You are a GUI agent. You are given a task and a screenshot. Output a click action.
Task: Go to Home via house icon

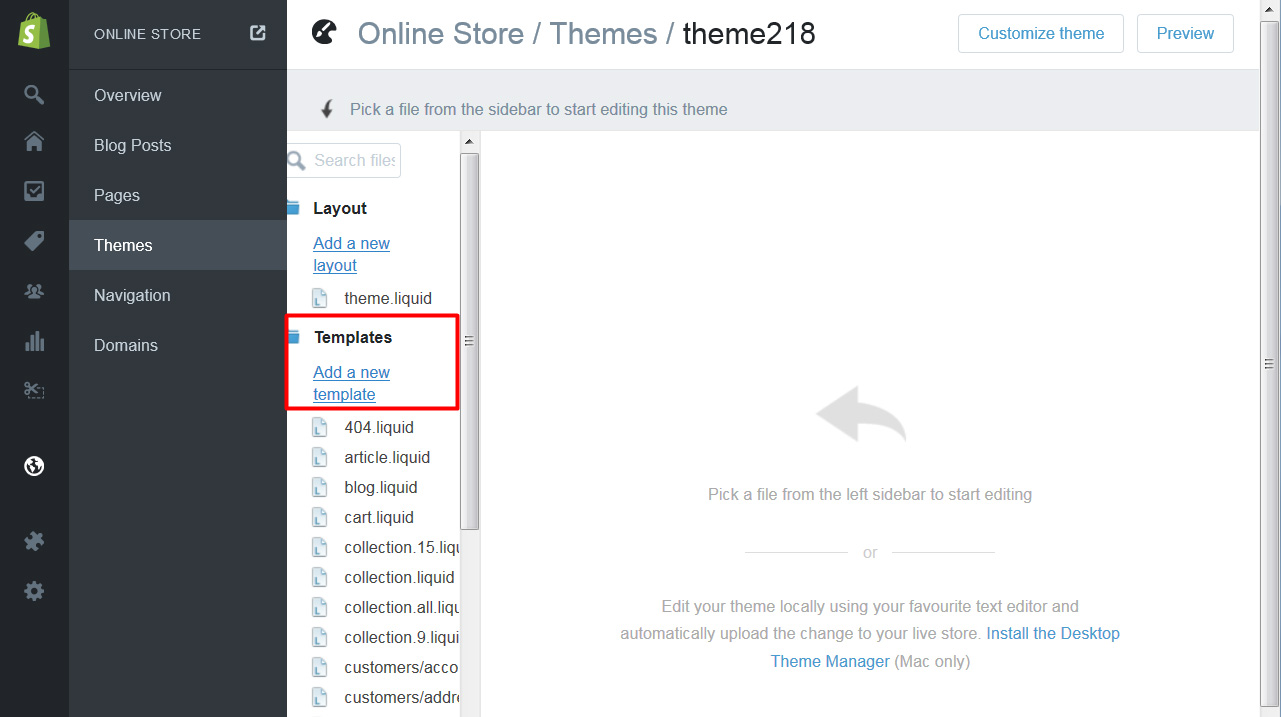coord(34,141)
